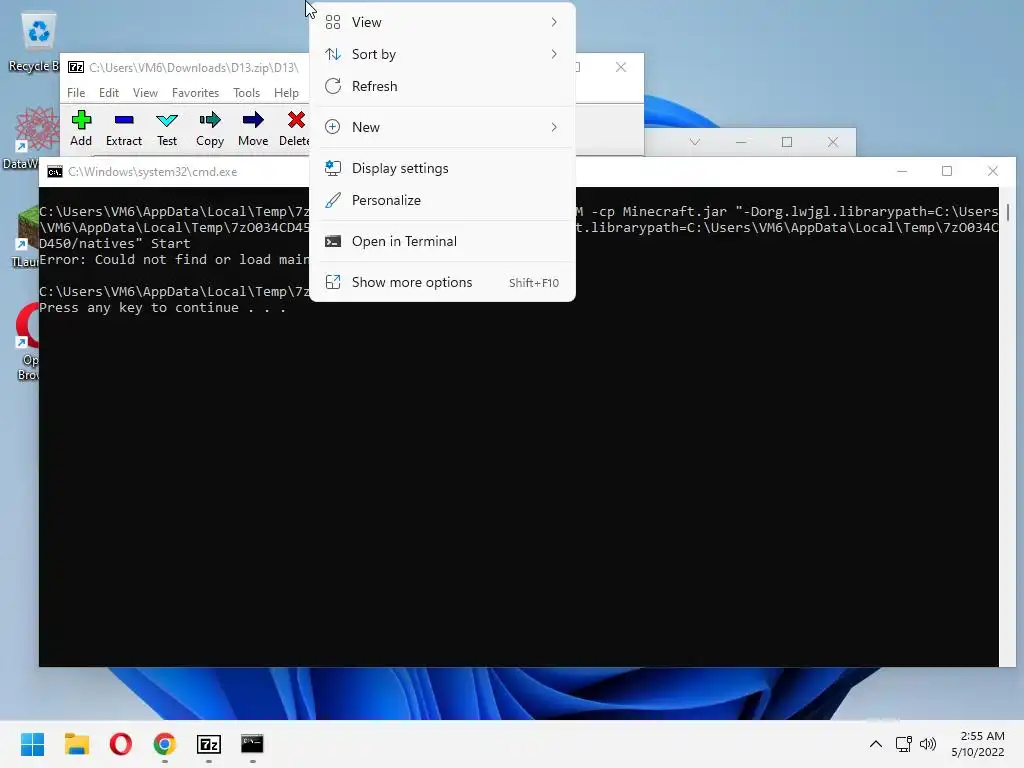The width and height of the screenshot is (1024, 768).
Task: Open File Explorer from the taskbar
Action: pos(76,744)
